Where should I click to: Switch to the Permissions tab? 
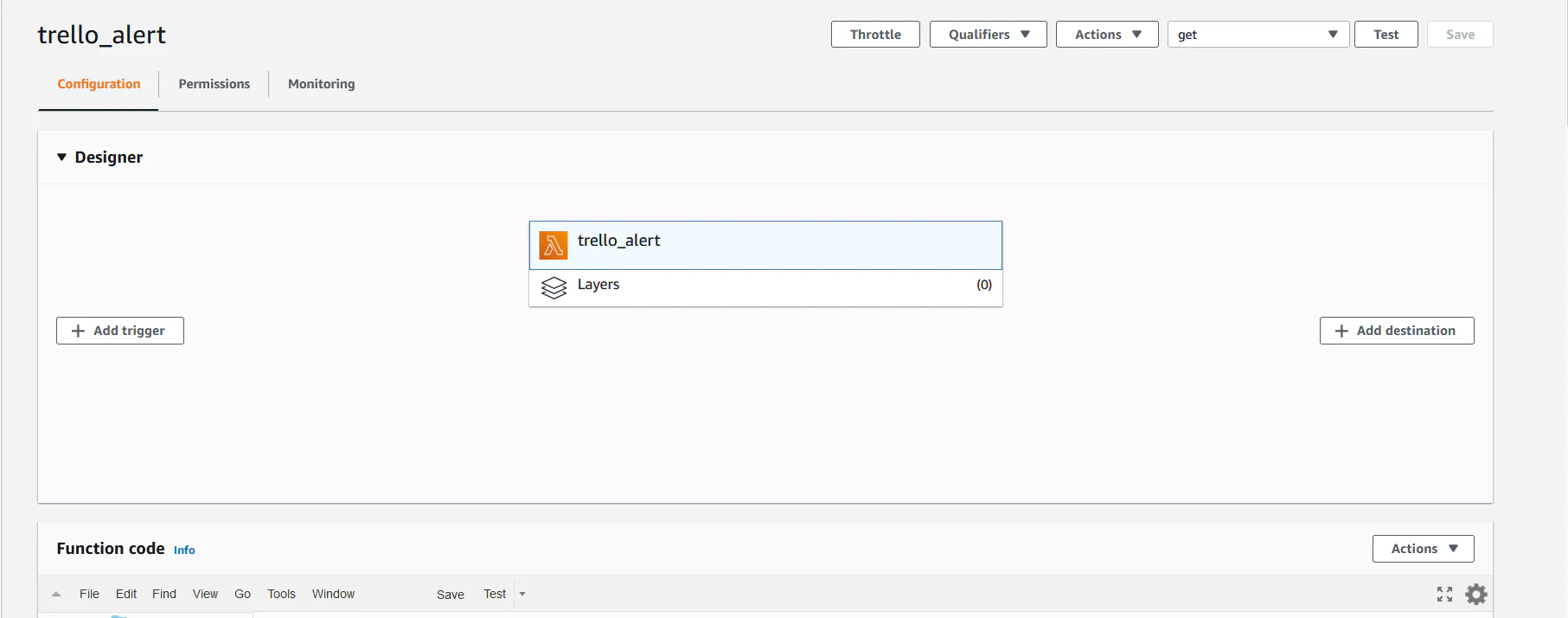pyautogui.click(x=214, y=84)
